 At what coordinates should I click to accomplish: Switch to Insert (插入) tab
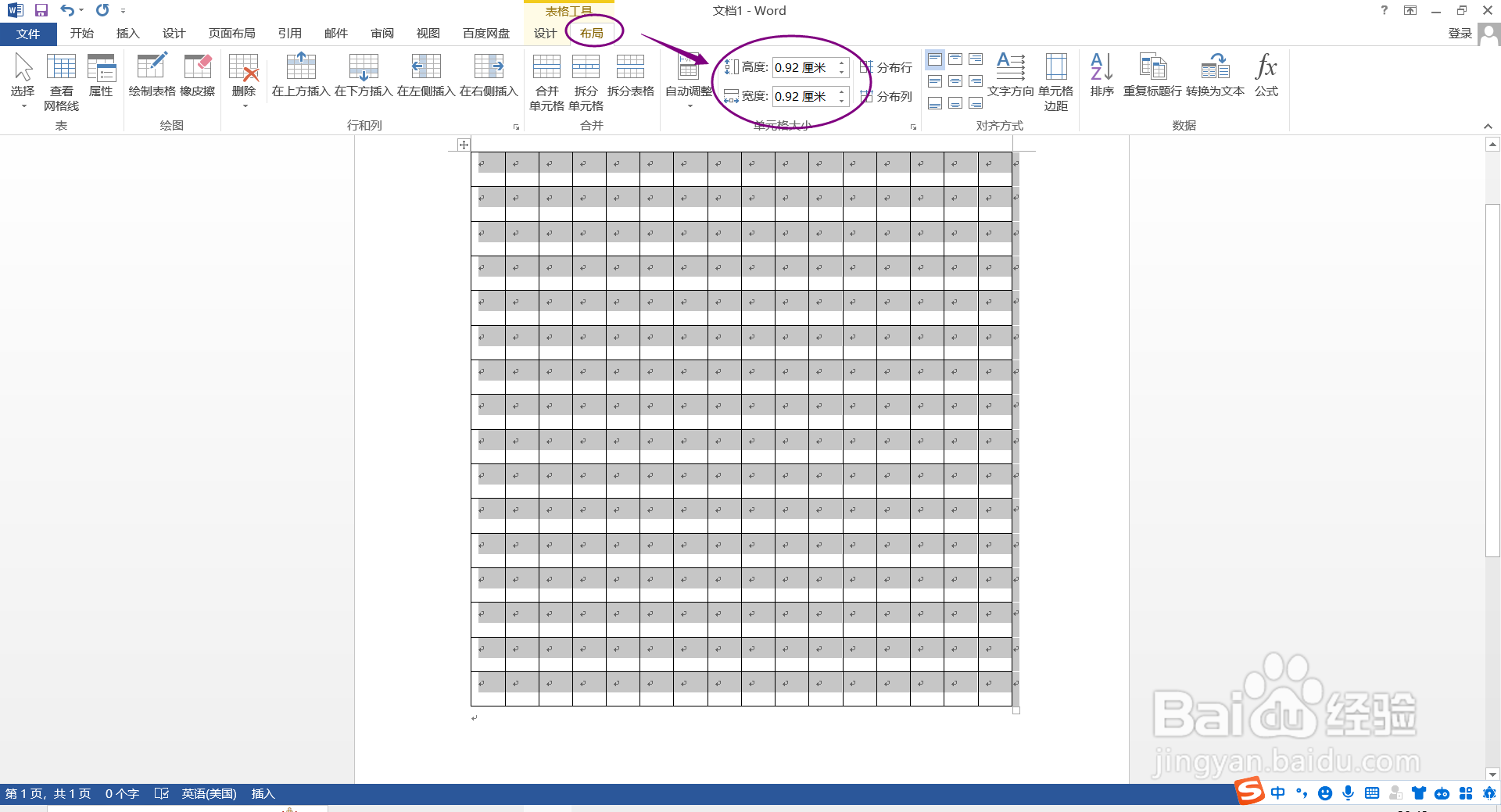[127, 34]
